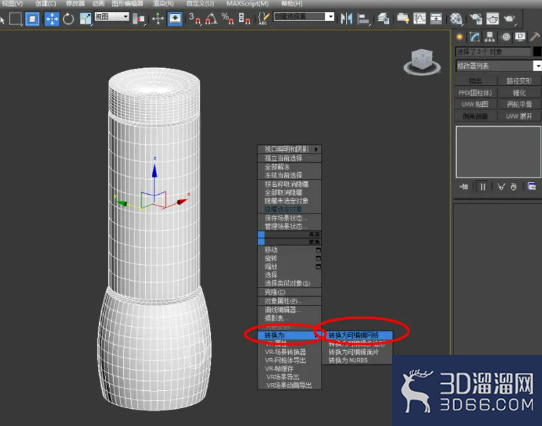542x426 pixels.
Task: Open the reference coordinate system dropdown (视图)
Action: pyautogui.click(x=112, y=17)
